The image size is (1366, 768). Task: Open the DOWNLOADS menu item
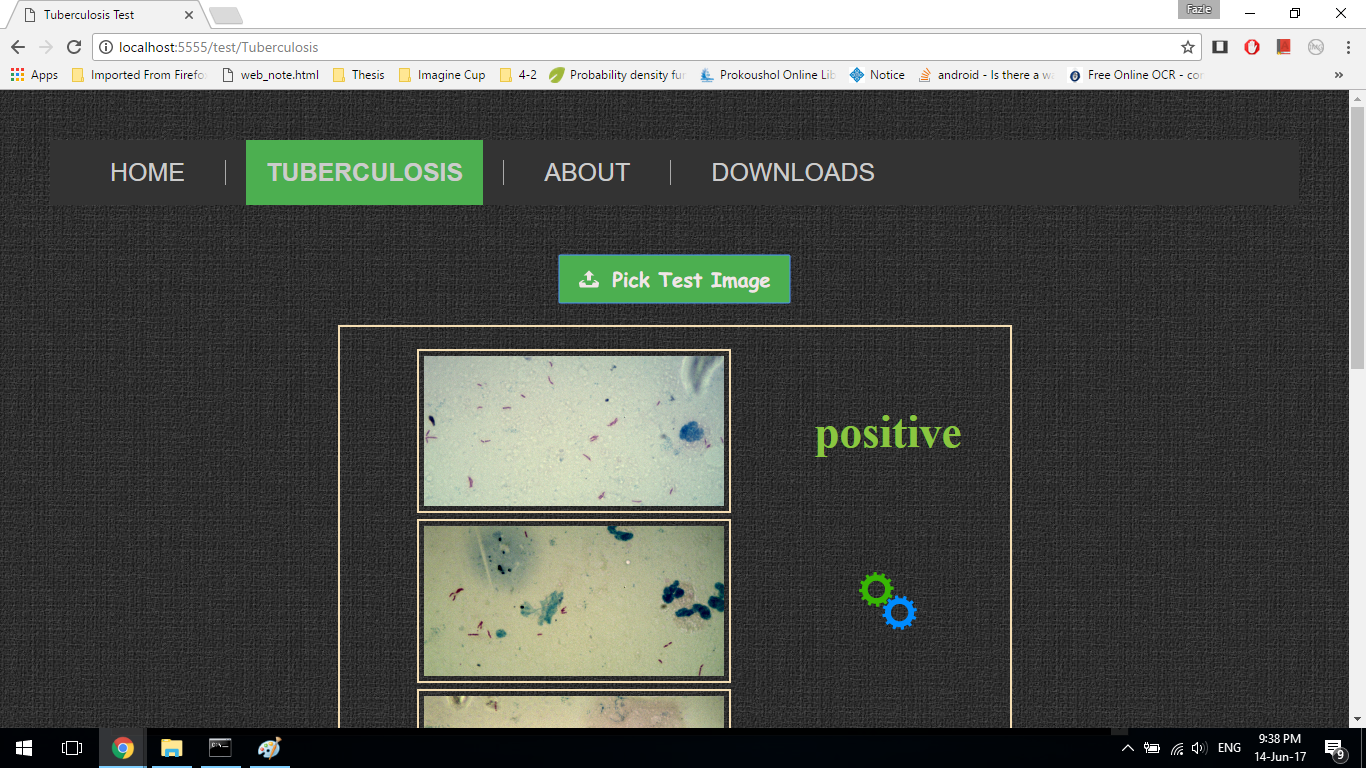coord(792,172)
